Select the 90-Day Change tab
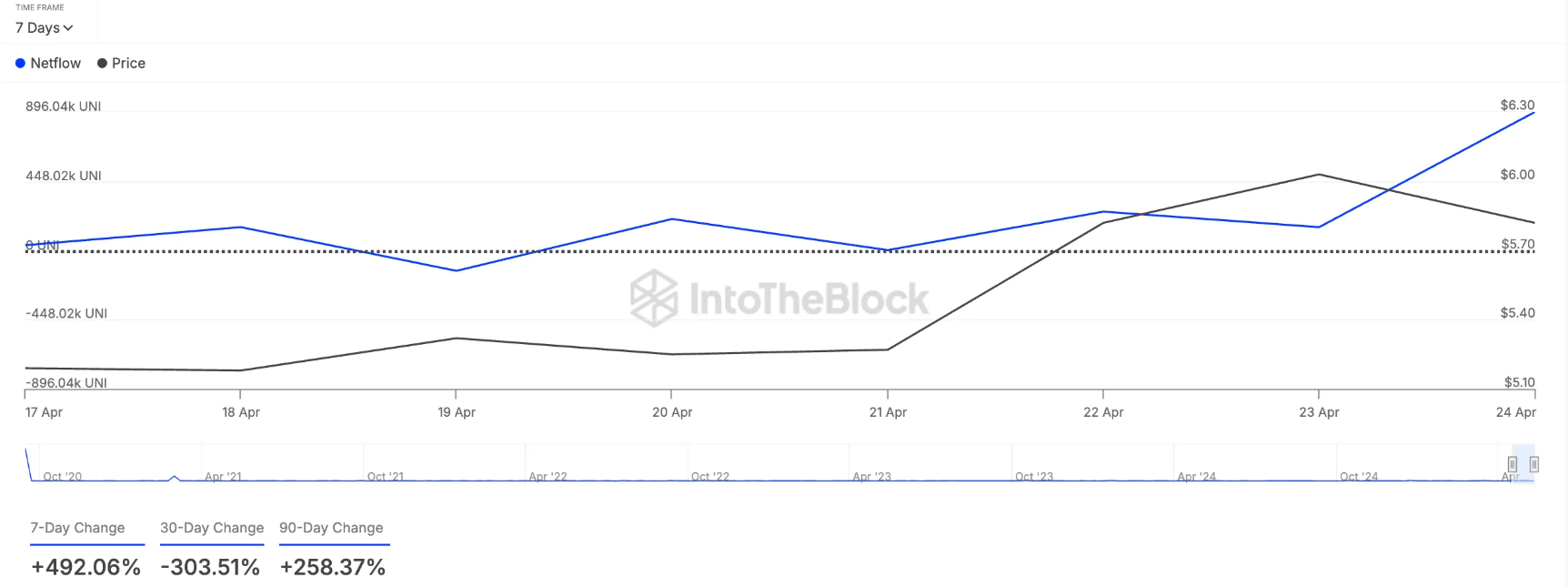Image resolution: width=1568 pixels, height=587 pixels. click(x=331, y=528)
